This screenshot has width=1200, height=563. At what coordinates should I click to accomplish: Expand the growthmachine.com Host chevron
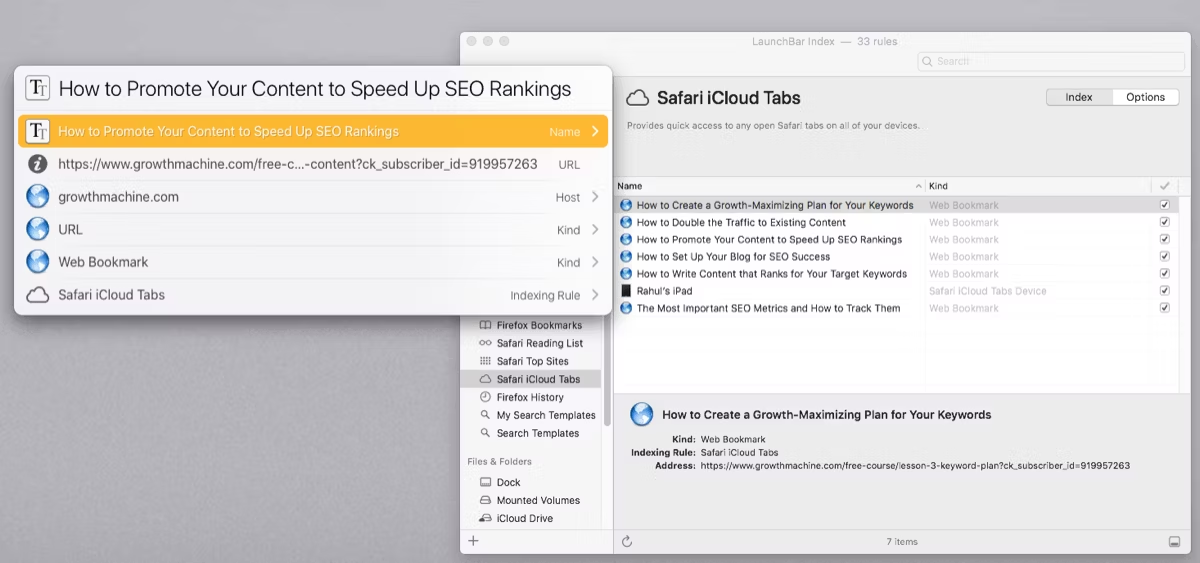coord(595,197)
